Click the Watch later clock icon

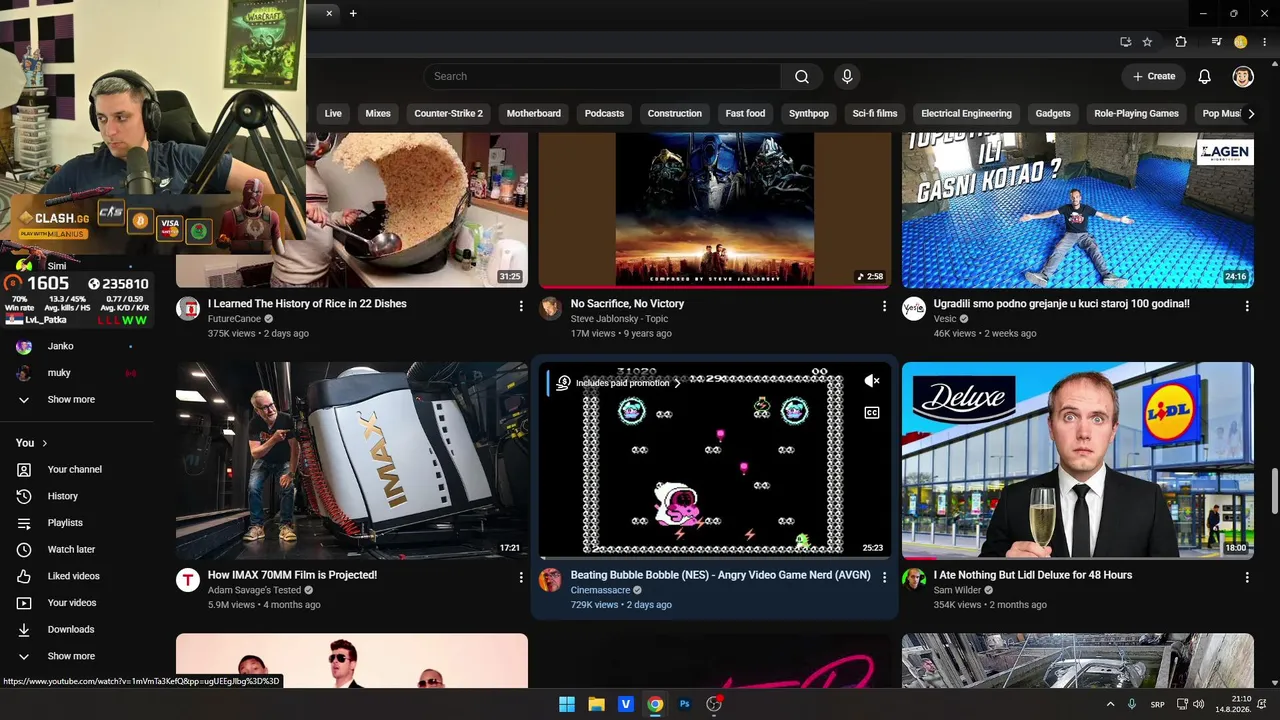tap(24, 550)
